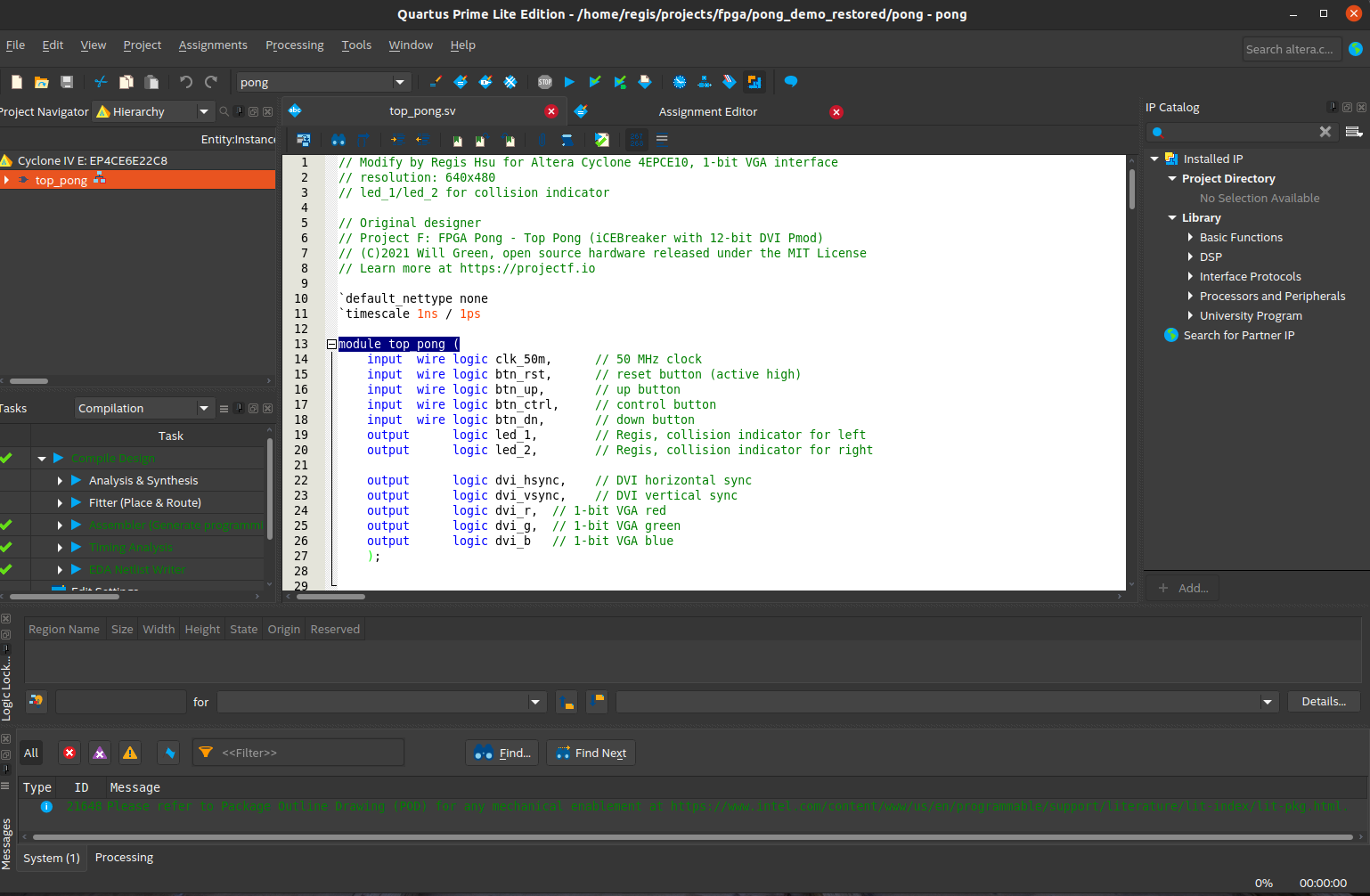Click the editor horizontal scrollbar

coord(331,597)
